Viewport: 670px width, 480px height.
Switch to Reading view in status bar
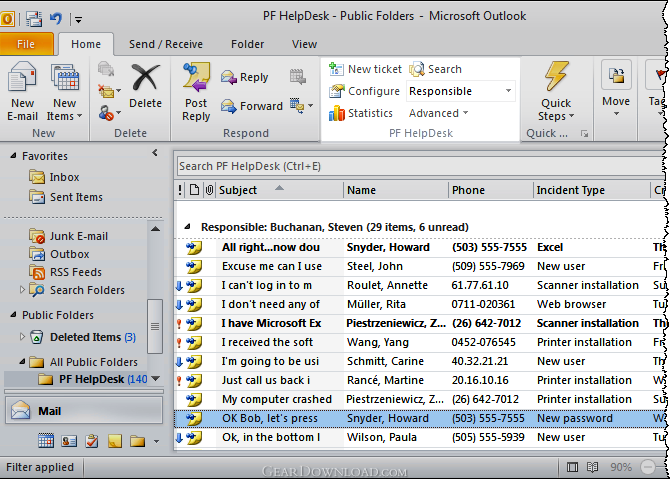[x=592, y=467]
